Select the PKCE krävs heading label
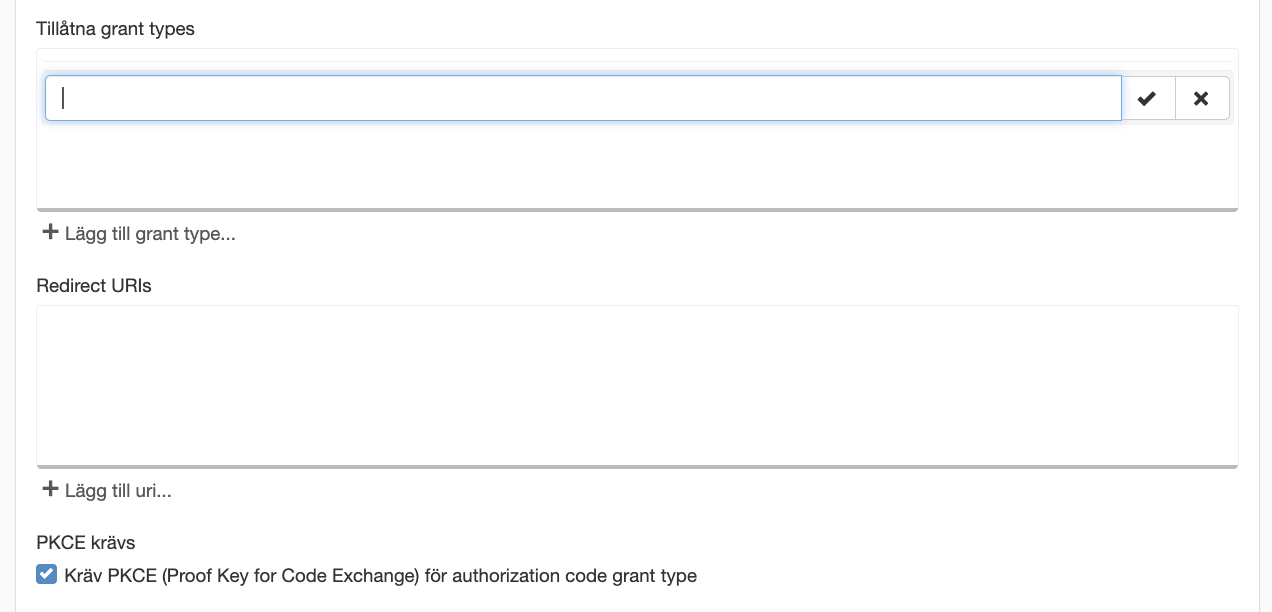 pos(86,543)
